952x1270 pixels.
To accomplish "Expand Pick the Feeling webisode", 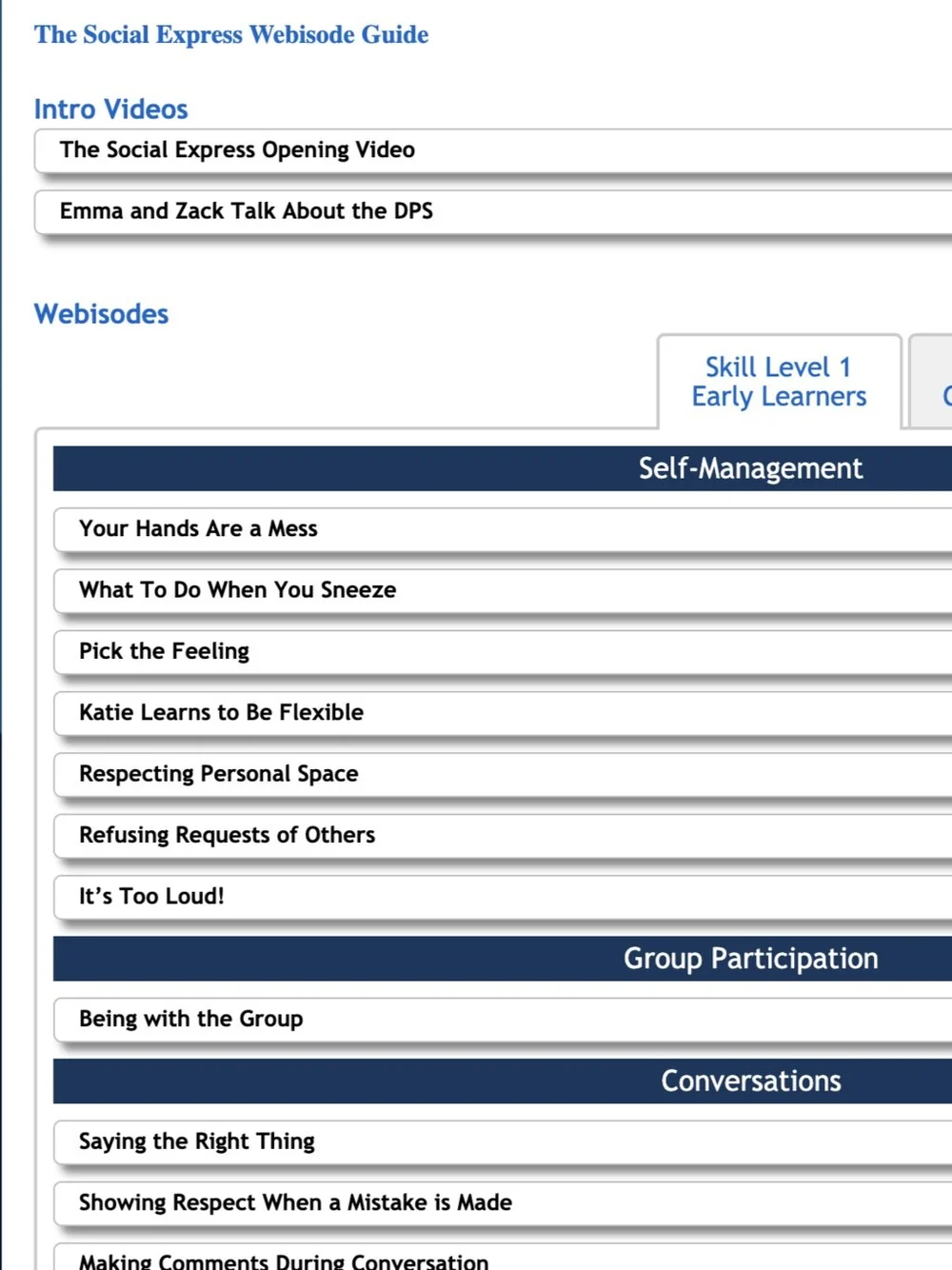I will pyautogui.click(x=503, y=652).
